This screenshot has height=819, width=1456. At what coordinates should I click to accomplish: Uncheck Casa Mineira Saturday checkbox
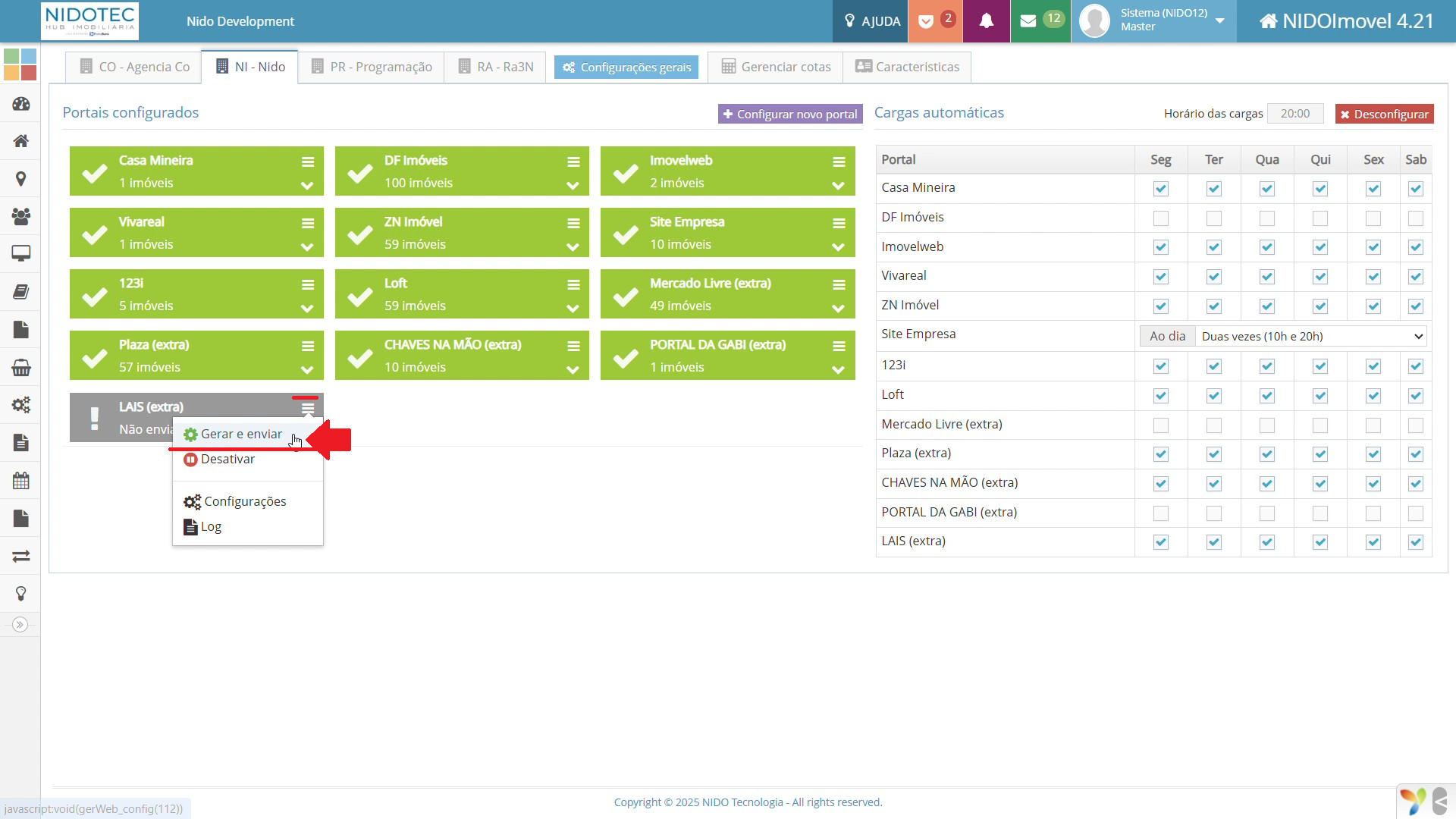[1415, 189]
